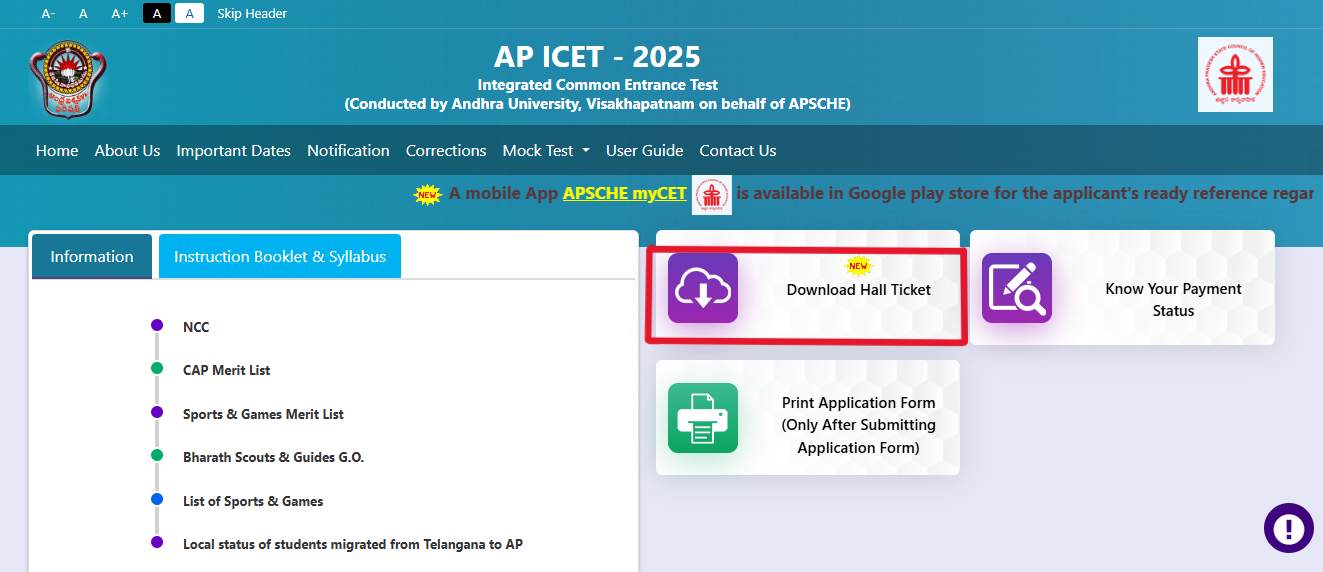Viewport: 1323px width, 572px height.
Task: Increase font size with A+ button
Action: click(120, 13)
